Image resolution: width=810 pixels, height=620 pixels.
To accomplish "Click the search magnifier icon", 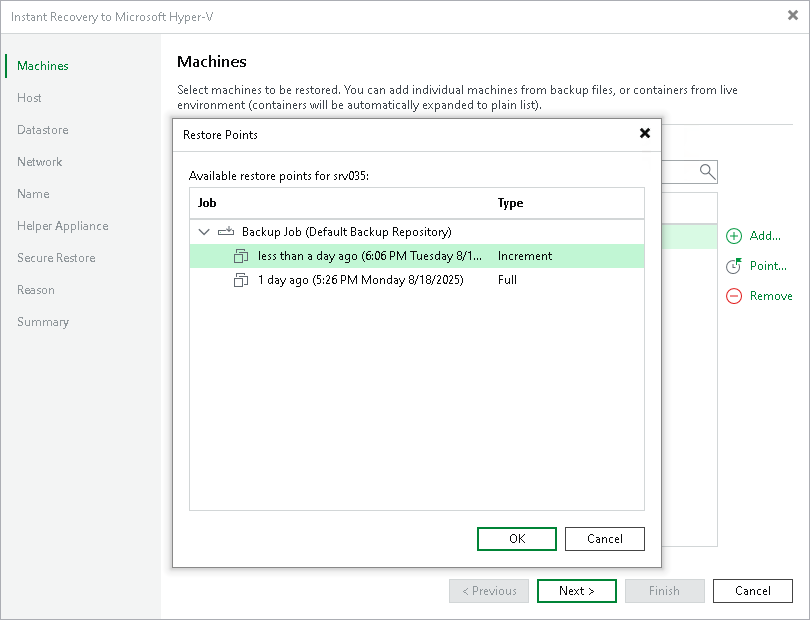I will tap(707, 171).
